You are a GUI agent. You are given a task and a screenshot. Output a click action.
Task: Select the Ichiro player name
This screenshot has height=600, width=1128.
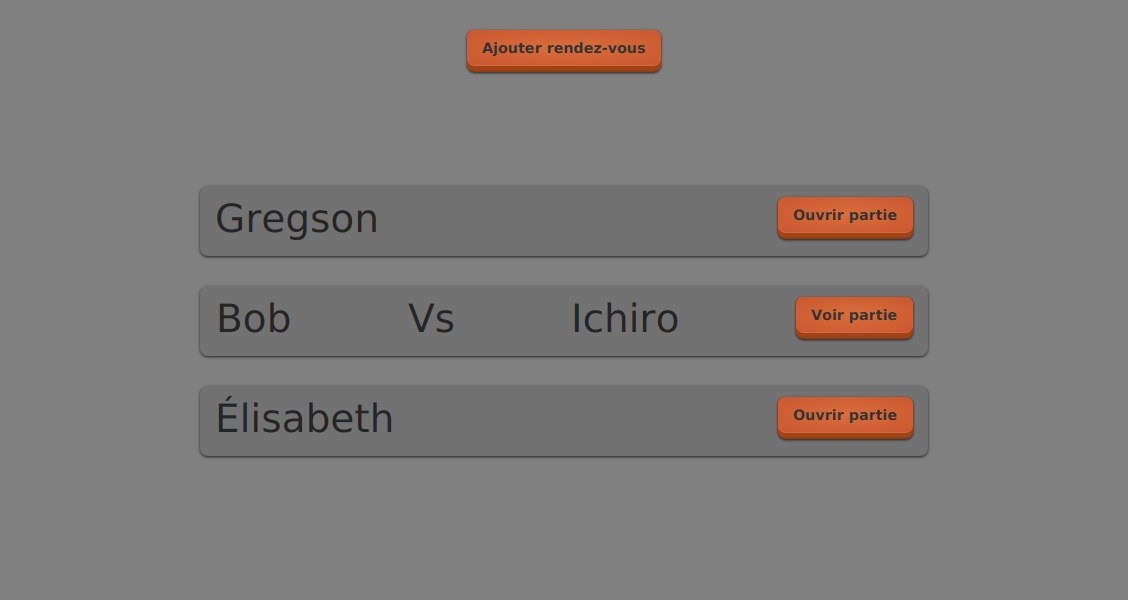pos(625,319)
